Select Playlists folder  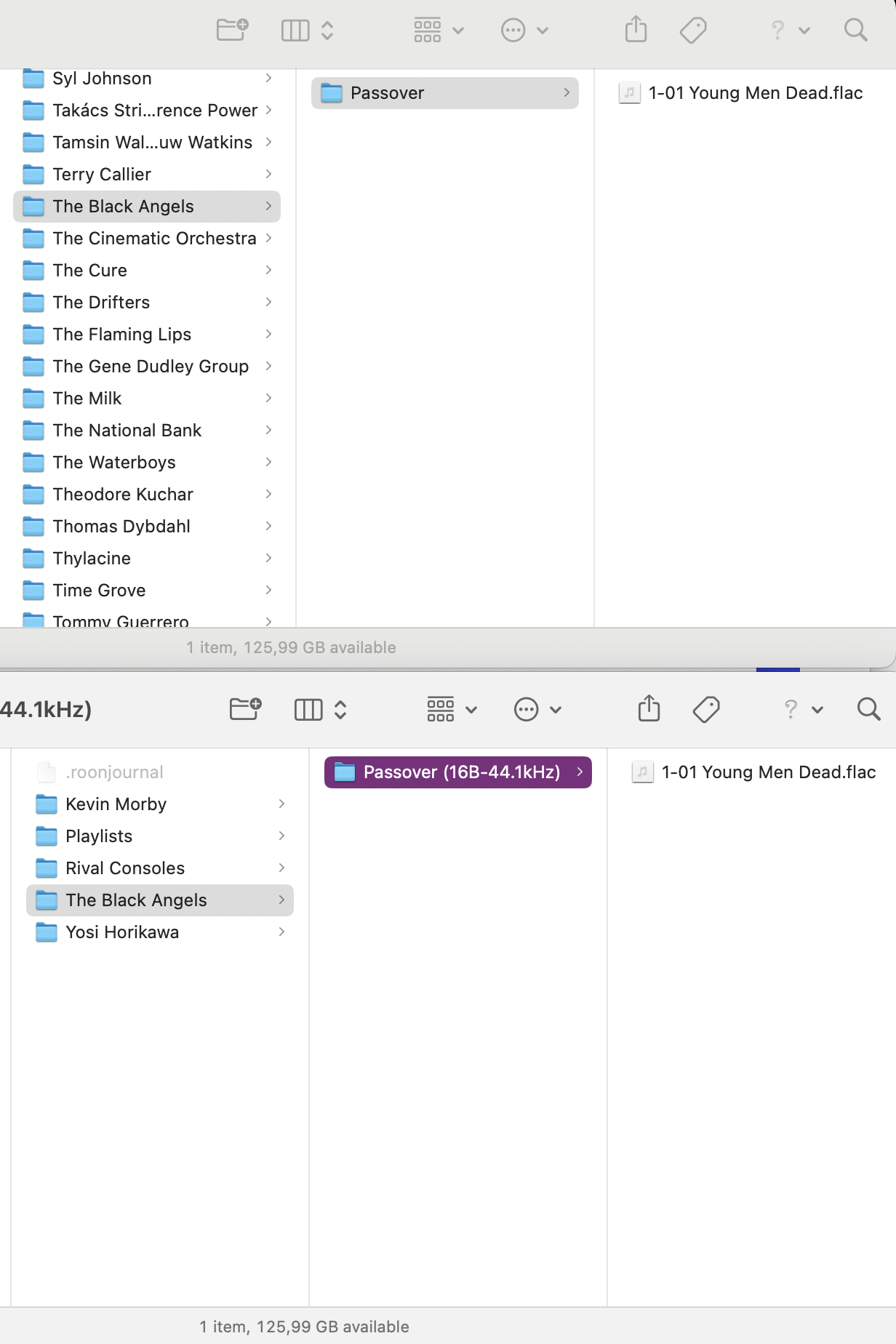coord(160,836)
